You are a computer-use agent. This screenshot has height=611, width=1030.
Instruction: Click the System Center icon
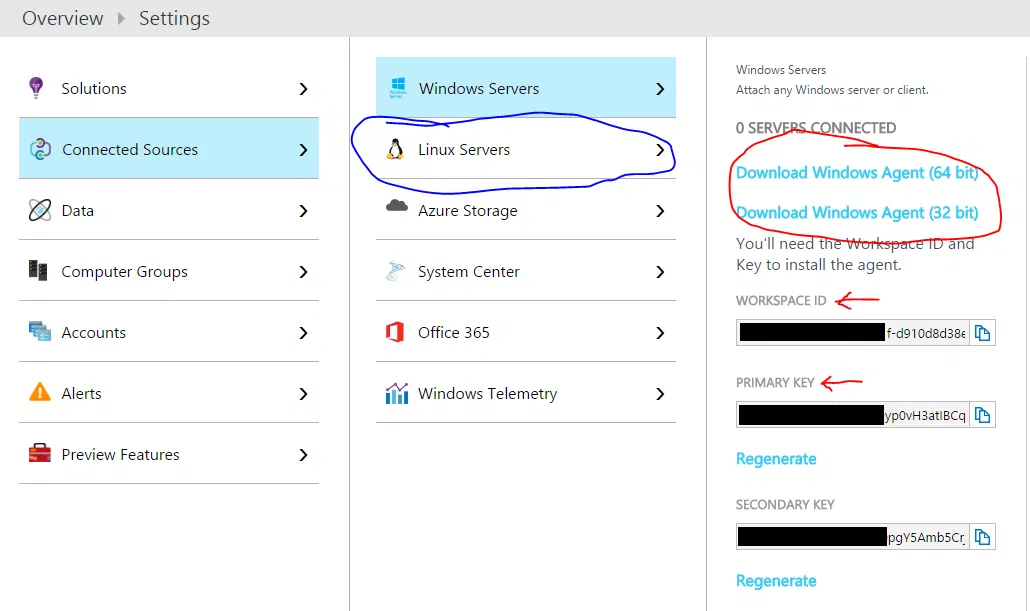(395, 271)
